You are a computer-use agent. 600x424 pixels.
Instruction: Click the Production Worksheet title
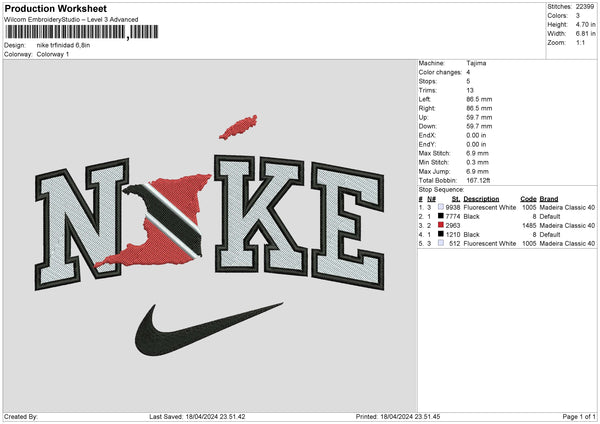pos(55,8)
